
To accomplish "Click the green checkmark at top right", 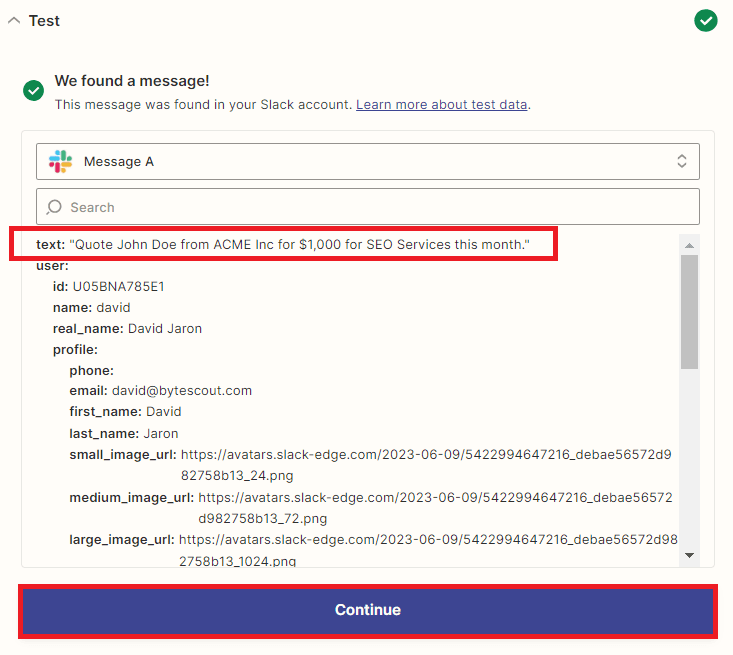I will point(706,20).
